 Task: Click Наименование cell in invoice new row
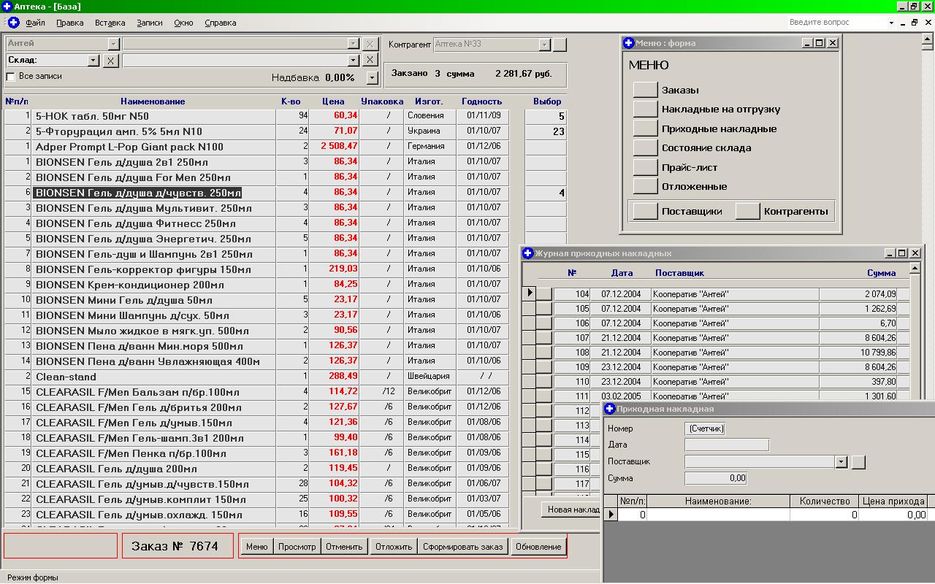[x=718, y=515]
